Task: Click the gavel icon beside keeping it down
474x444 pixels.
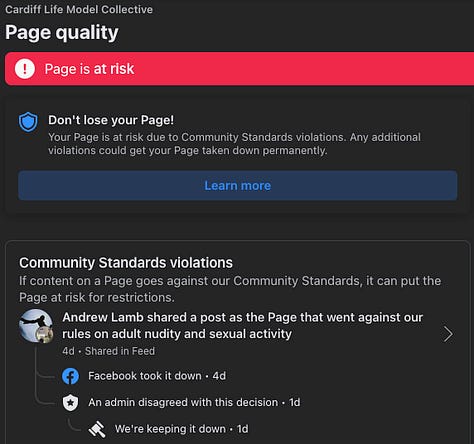Action: point(97,429)
